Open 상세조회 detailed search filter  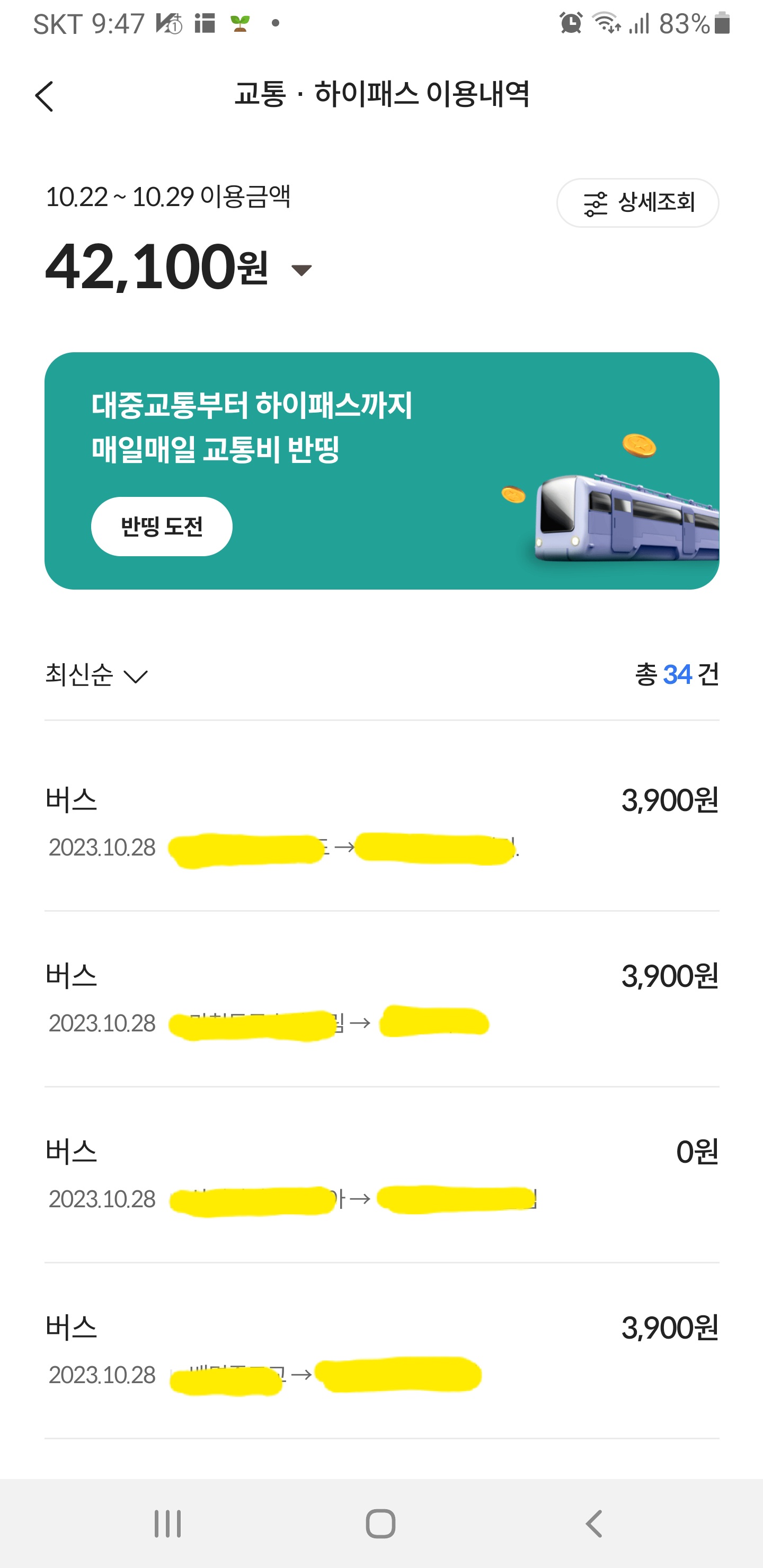point(637,203)
